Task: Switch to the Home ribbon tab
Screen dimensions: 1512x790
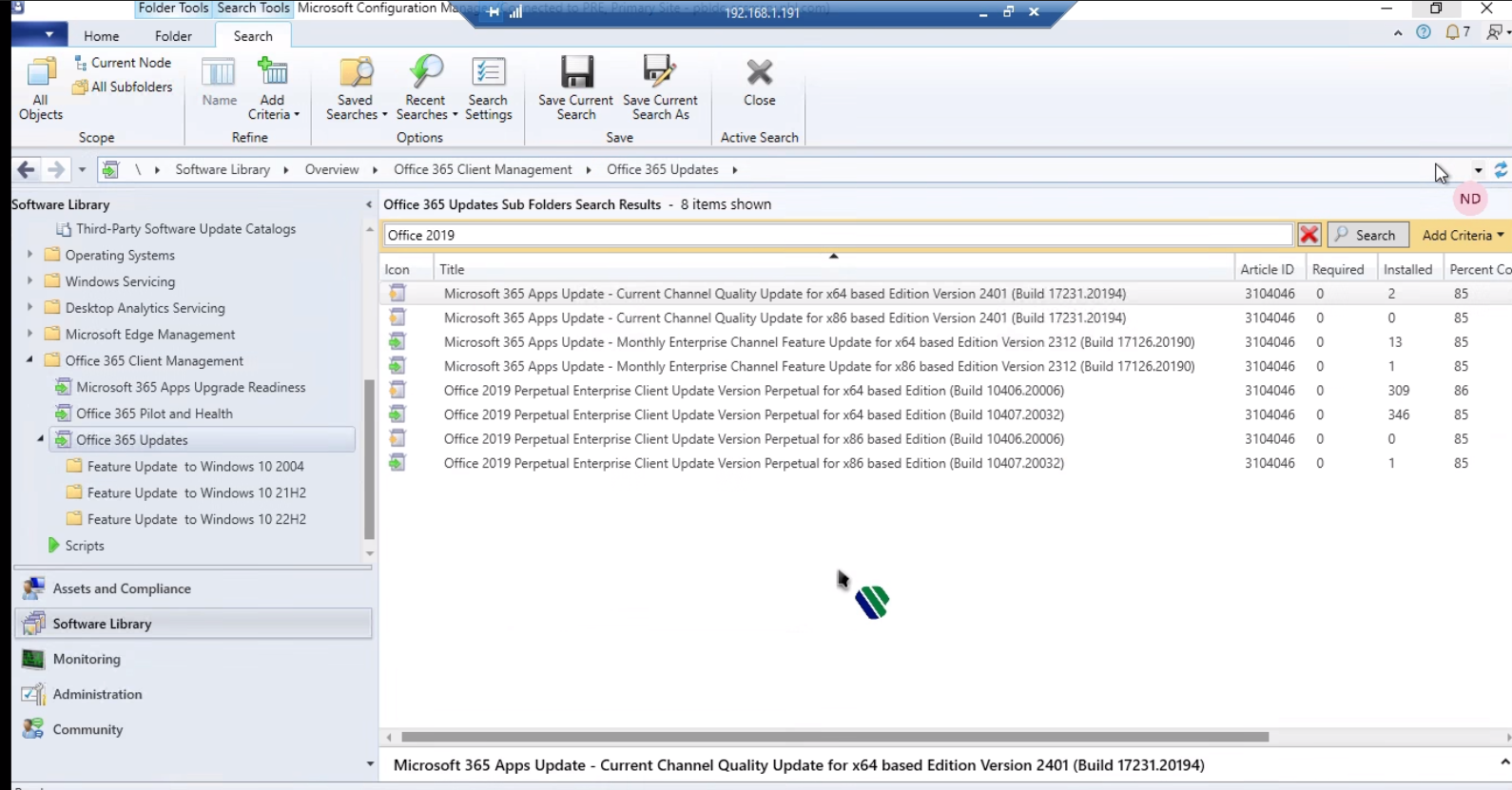Action: pyautogui.click(x=102, y=36)
